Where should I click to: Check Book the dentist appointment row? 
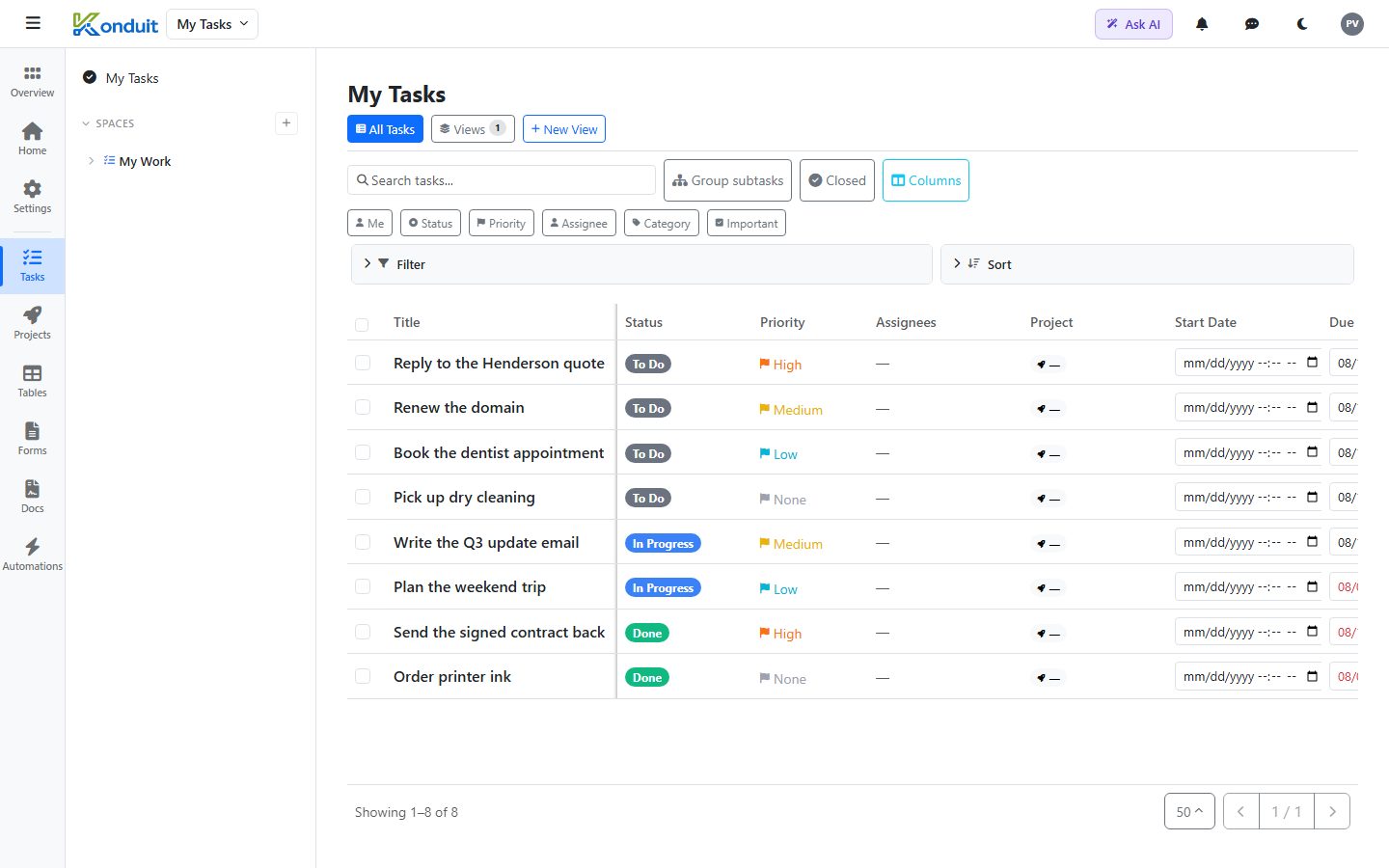363,452
